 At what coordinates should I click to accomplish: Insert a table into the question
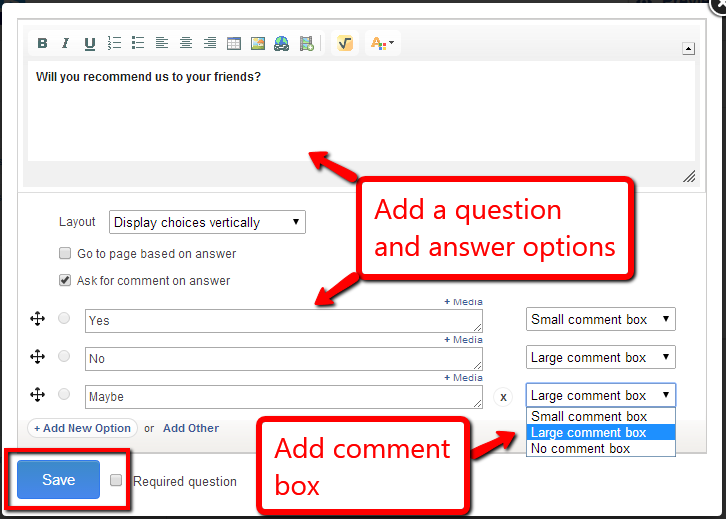pyautogui.click(x=234, y=43)
